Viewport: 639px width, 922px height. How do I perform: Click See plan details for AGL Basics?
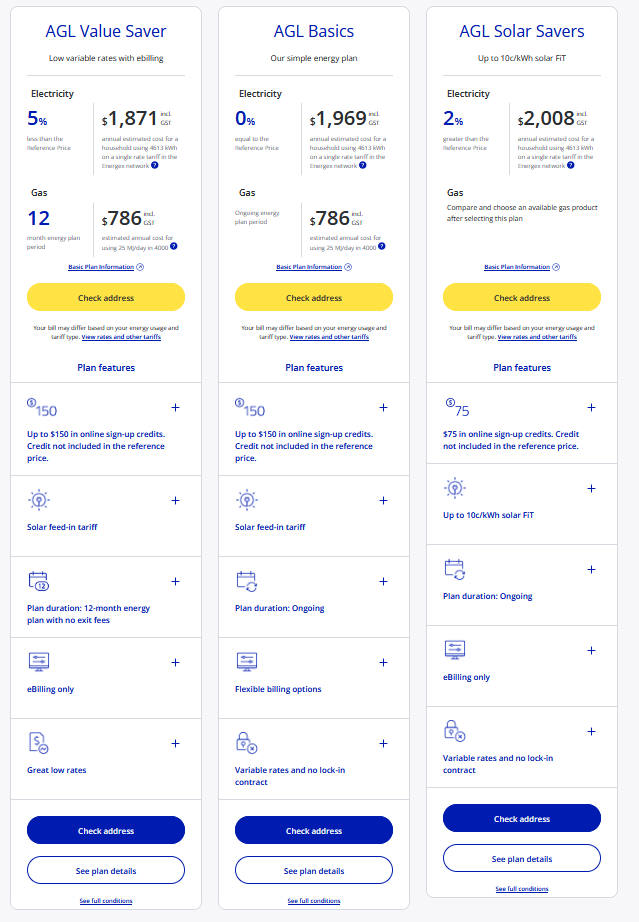[314, 871]
